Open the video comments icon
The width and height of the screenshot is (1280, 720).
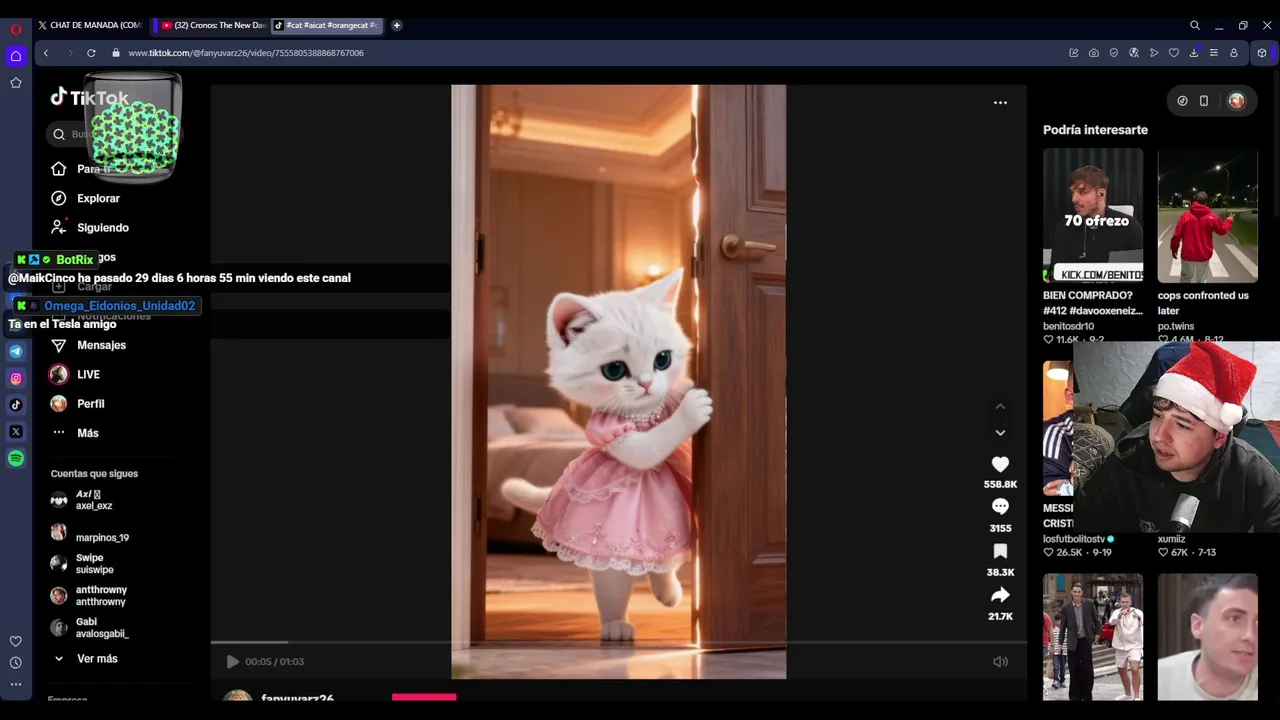tap(1000, 507)
